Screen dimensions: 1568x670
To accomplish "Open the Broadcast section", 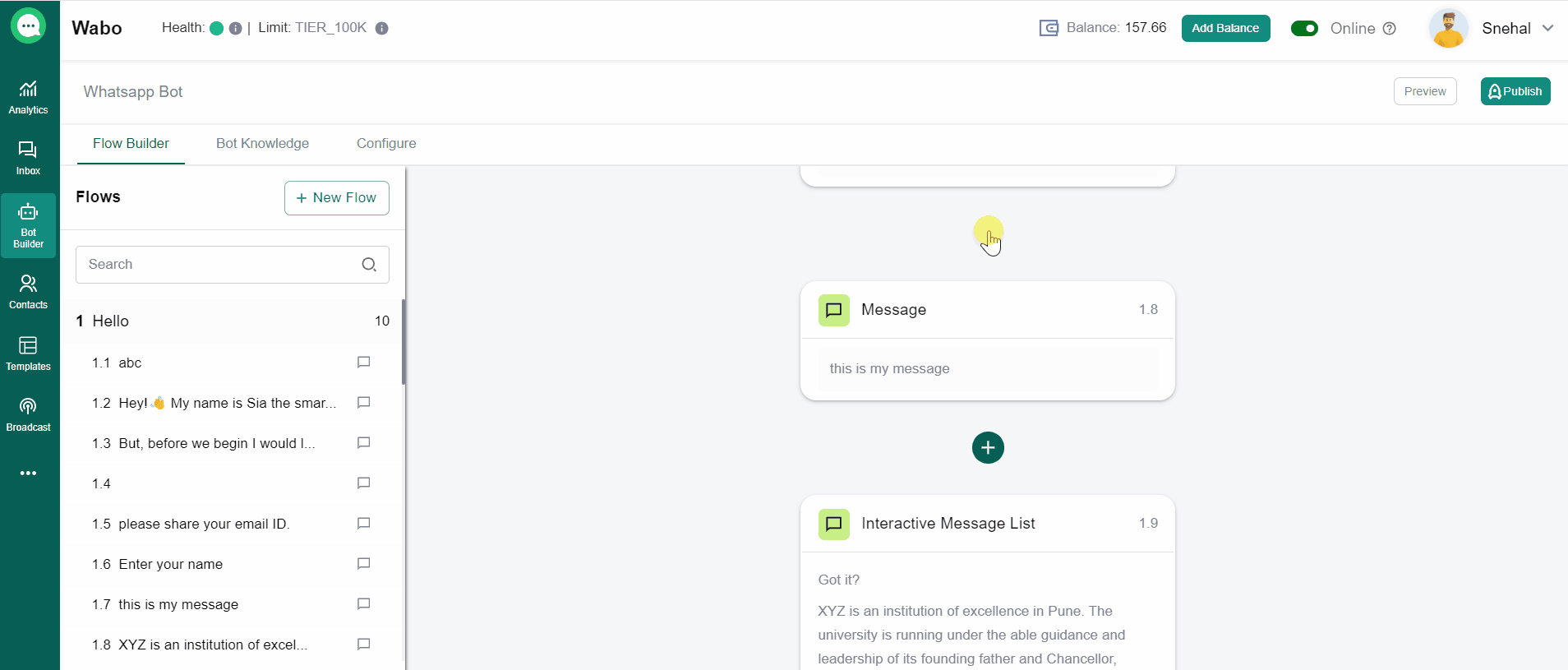I will click(28, 414).
